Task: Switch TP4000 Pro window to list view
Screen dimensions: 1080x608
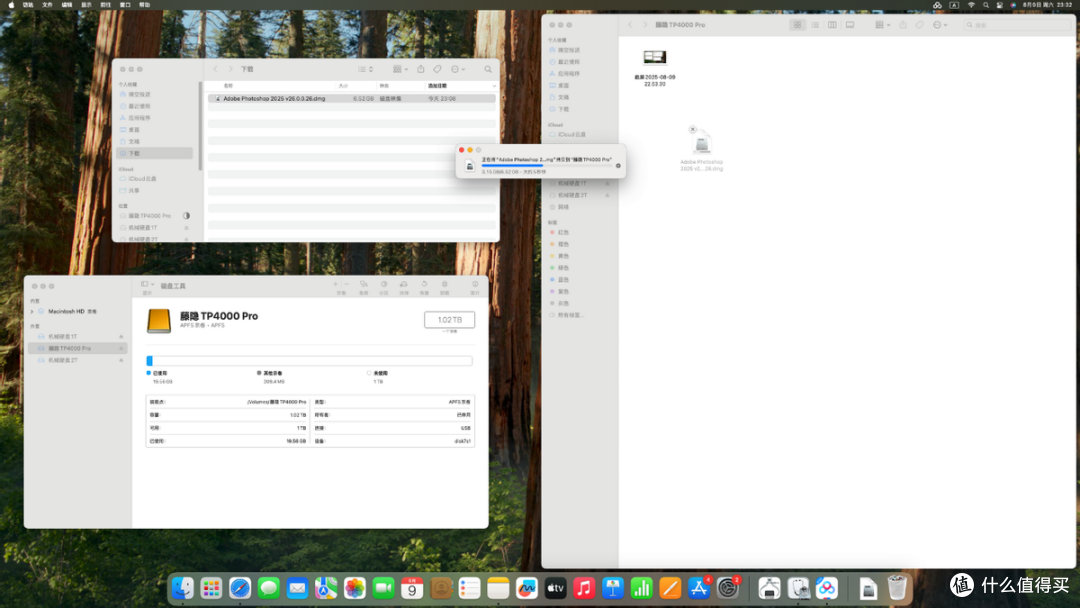Action: click(x=815, y=25)
